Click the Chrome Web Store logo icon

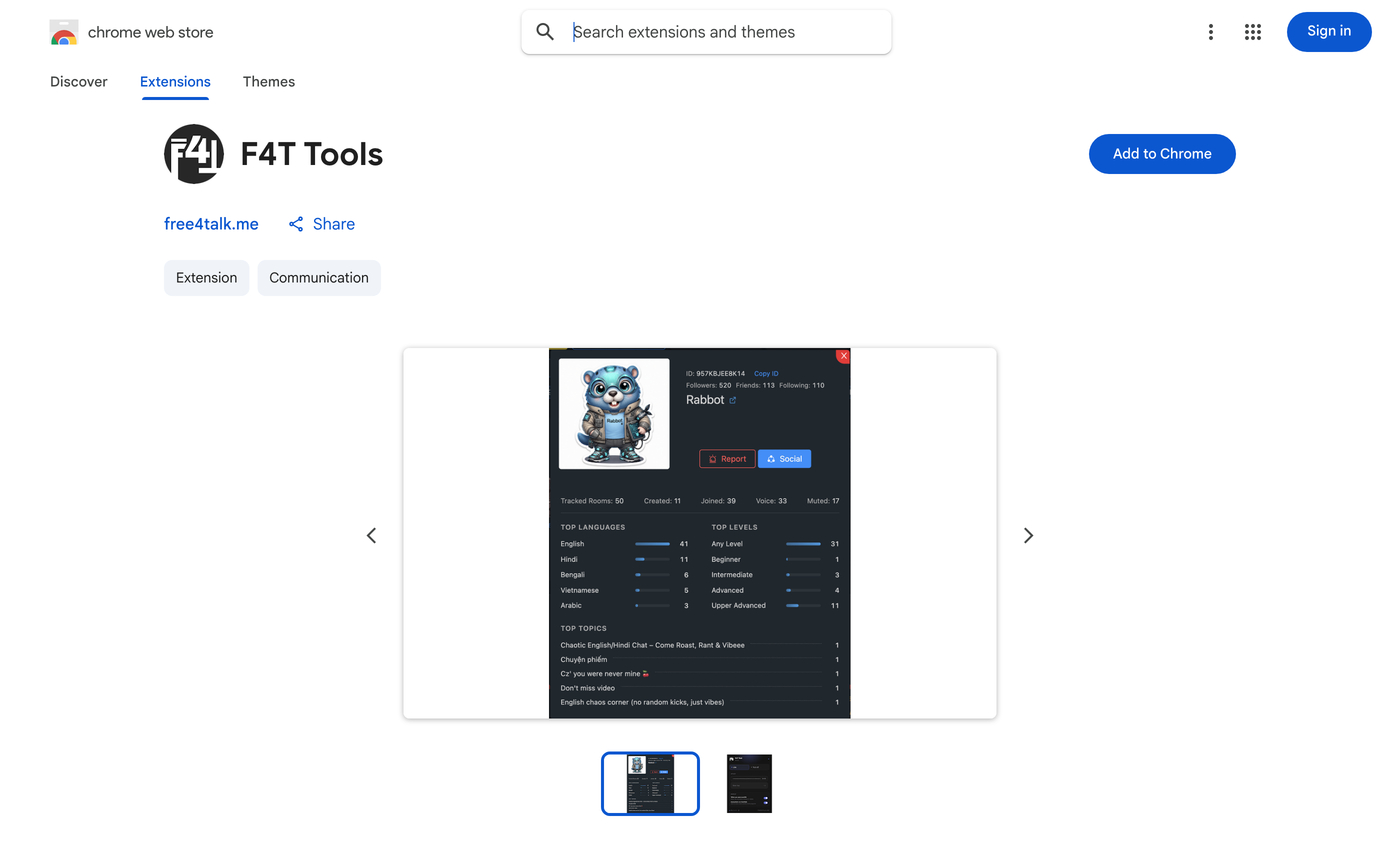click(63, 32)
